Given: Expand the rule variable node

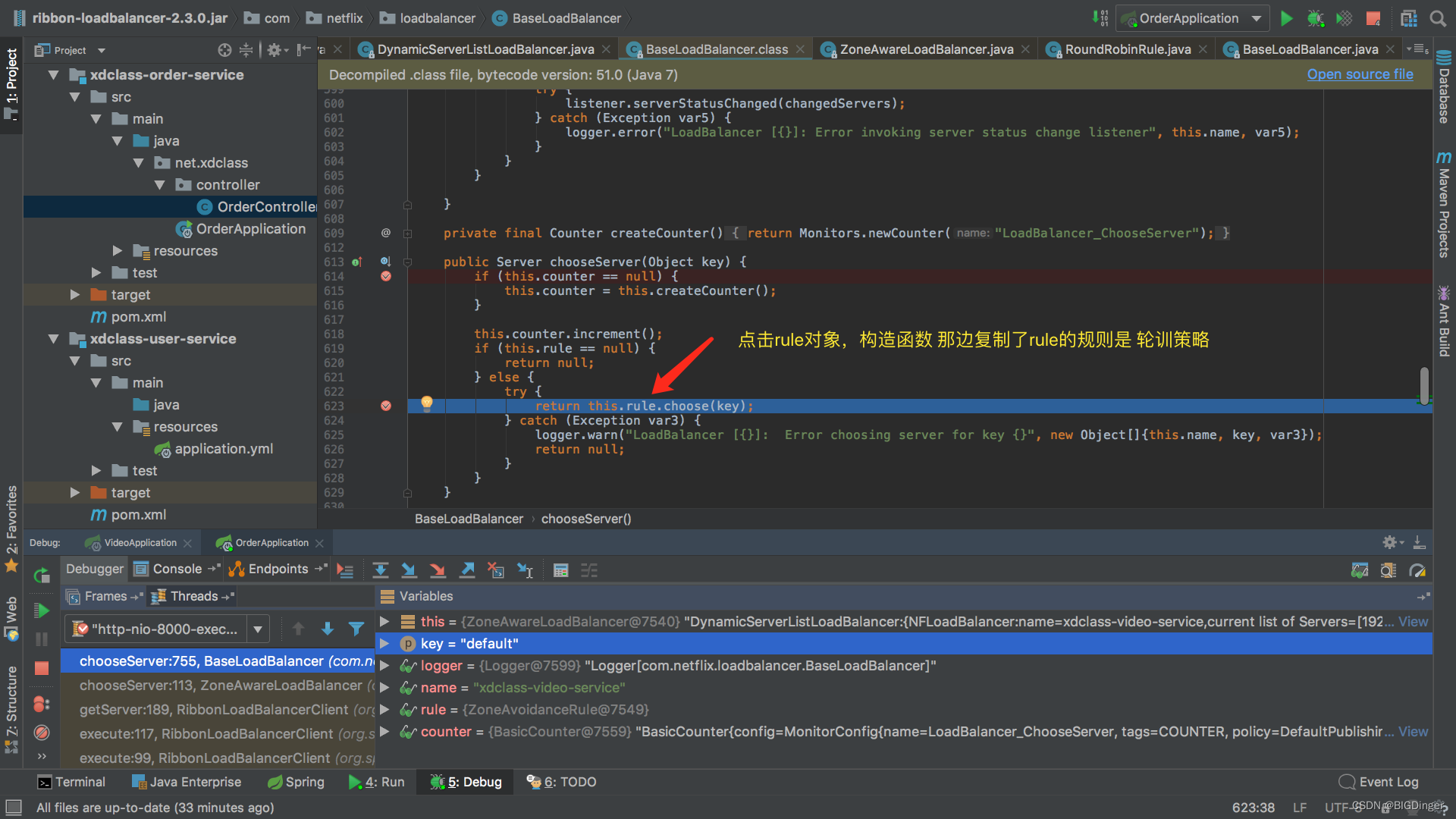Looking at the screenshot, I should [x=384, y=710].
